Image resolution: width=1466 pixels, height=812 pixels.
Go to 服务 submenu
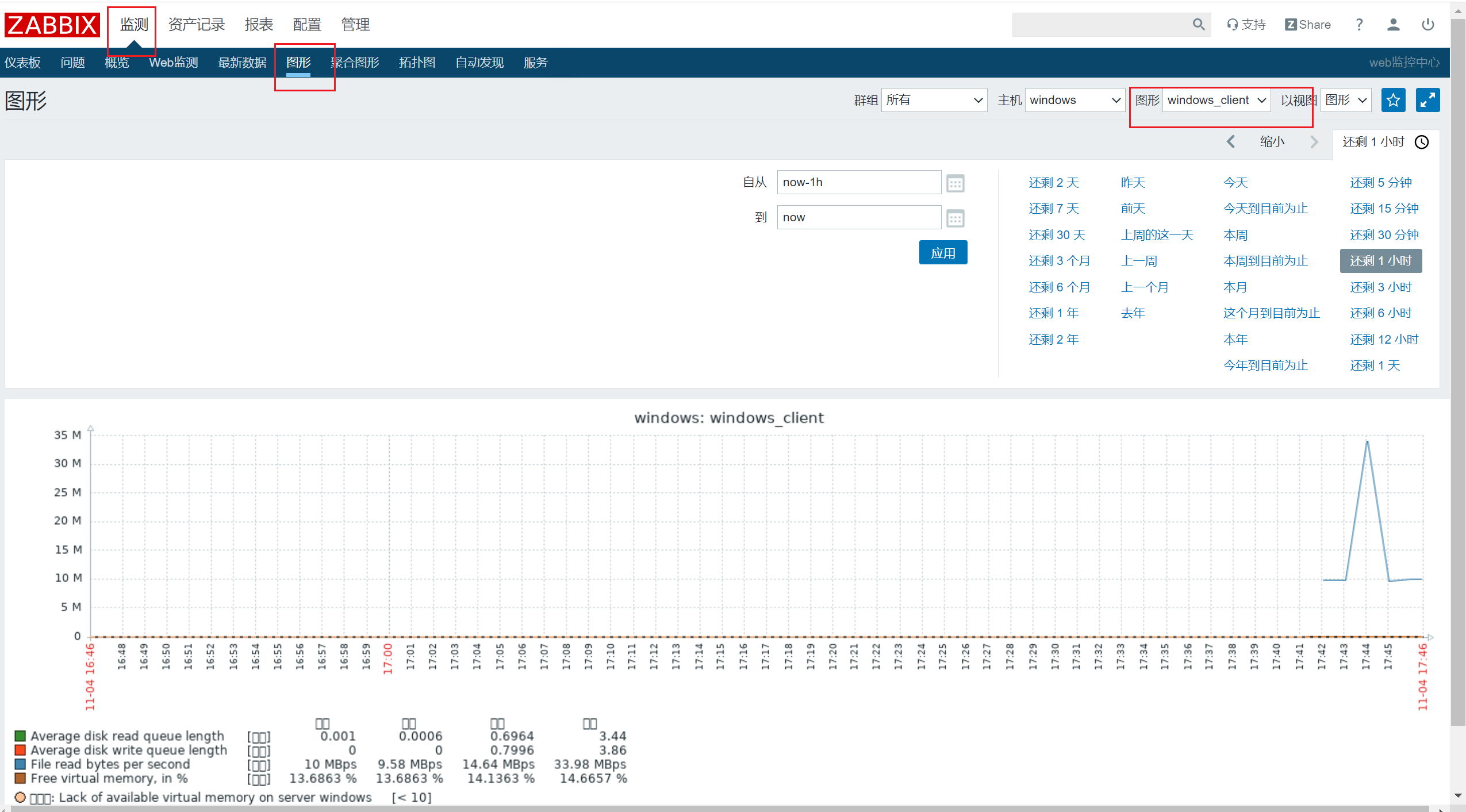(536, 63)
